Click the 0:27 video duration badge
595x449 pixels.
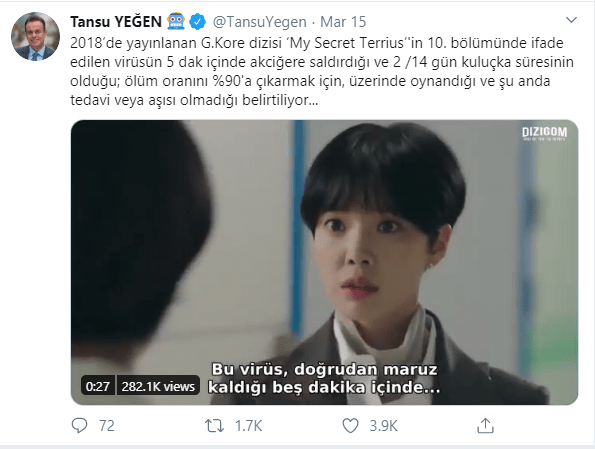click(x=98, y=386)
